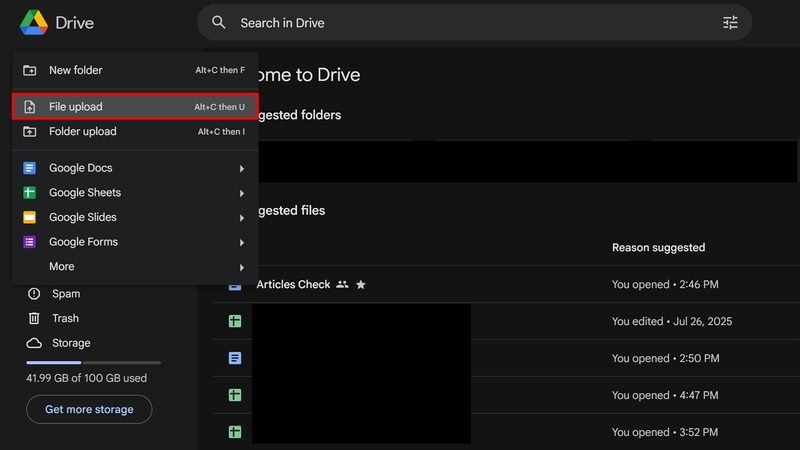Expand the Google Docs submenu arrow
This screenshot has height=450, width=800.
coord(241,168)
